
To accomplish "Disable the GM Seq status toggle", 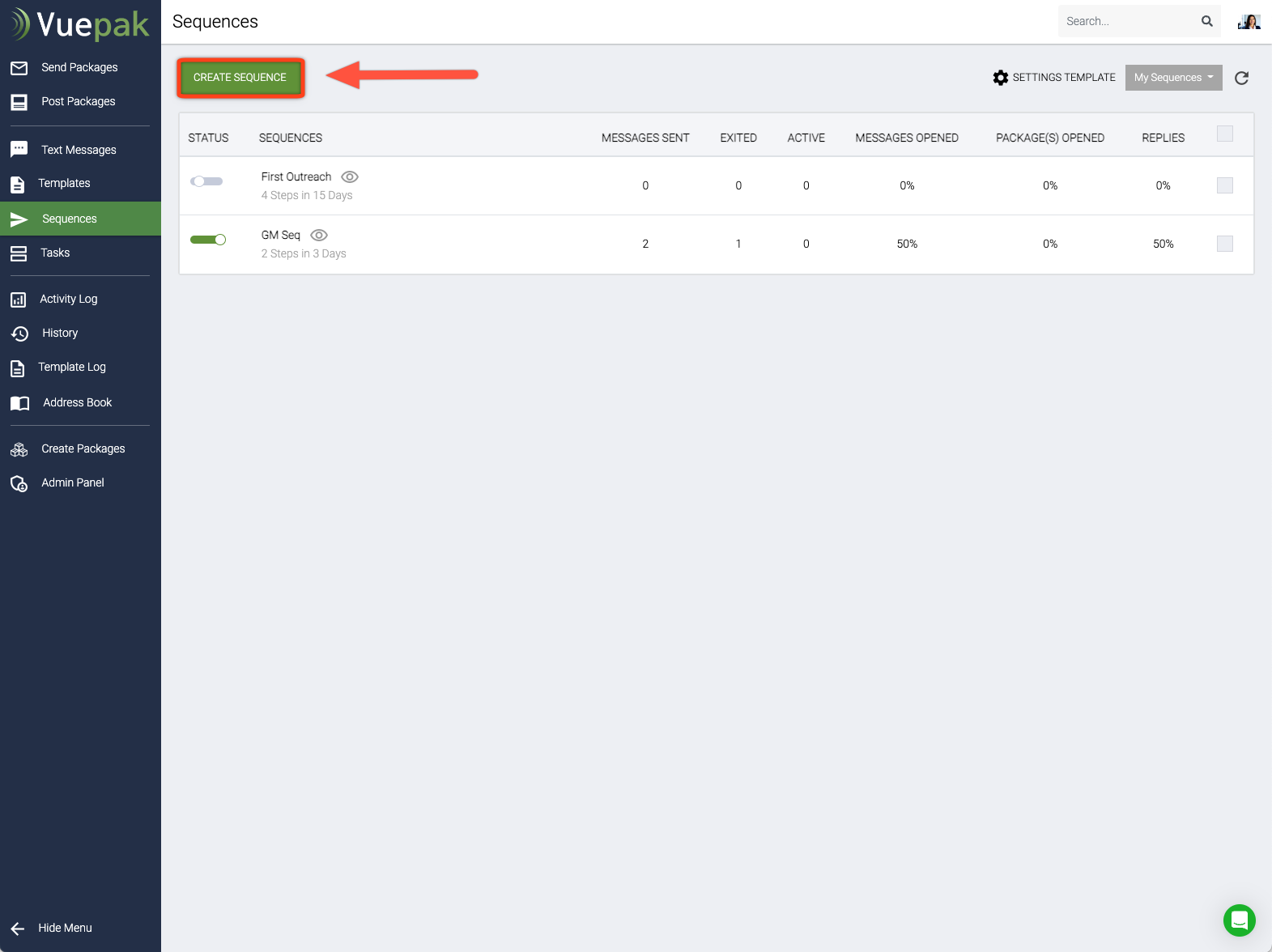I will coord(208,240).
